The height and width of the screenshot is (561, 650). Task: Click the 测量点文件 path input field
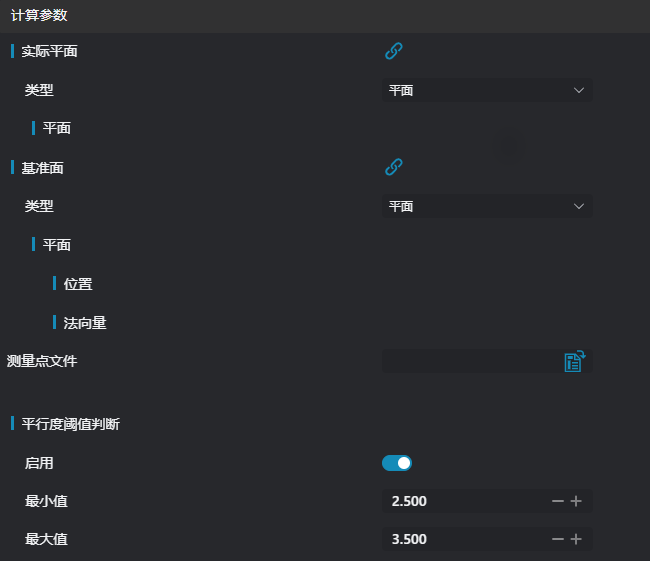(468, 361)
